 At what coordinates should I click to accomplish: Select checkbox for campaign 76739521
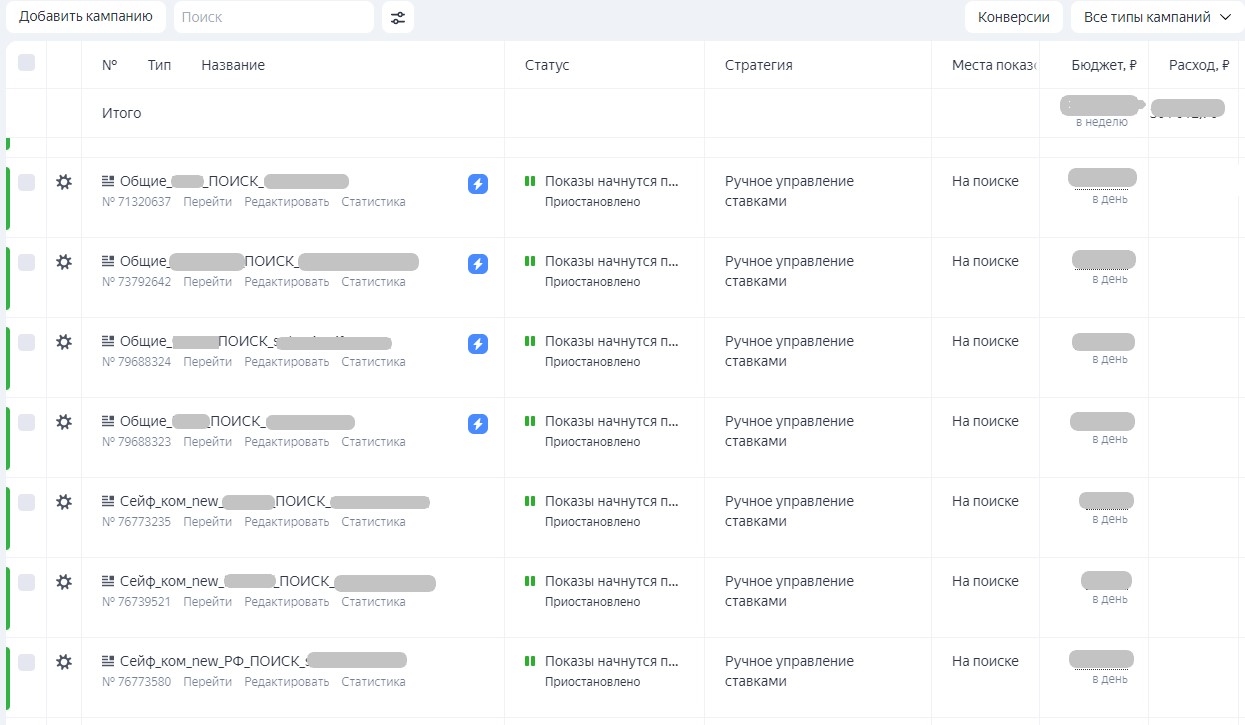27,582
